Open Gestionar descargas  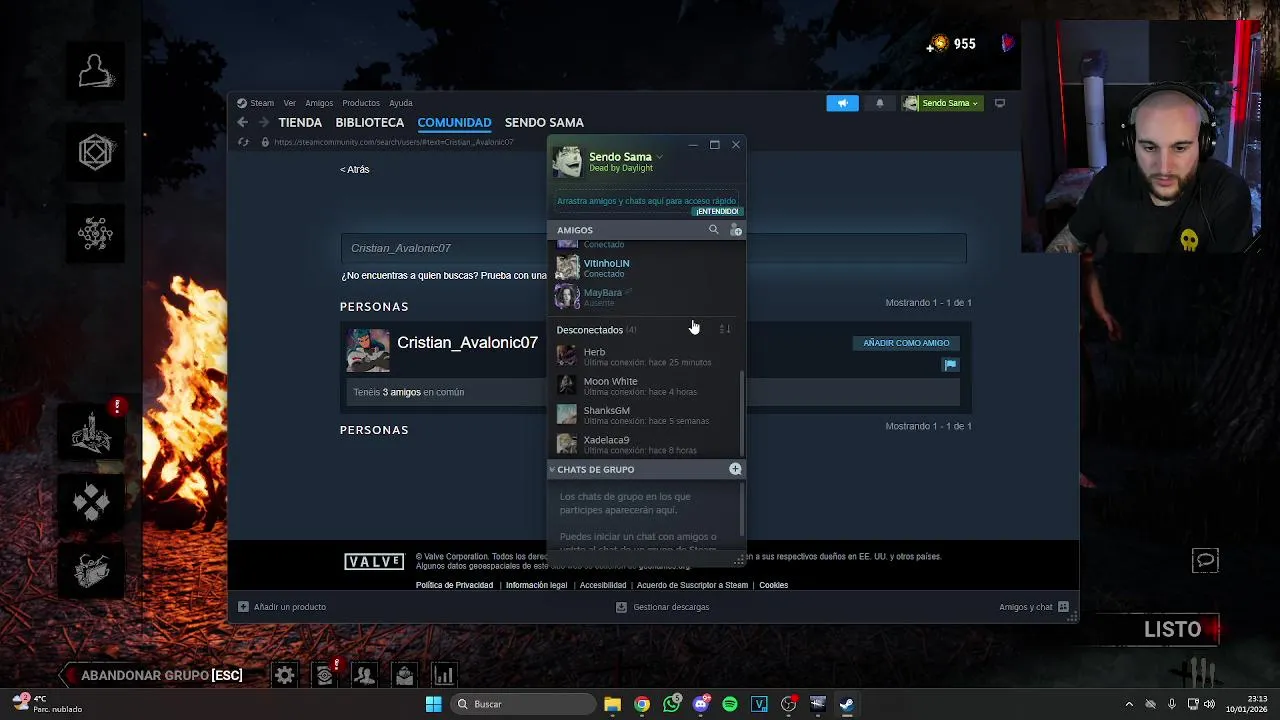tap(662, 607)
